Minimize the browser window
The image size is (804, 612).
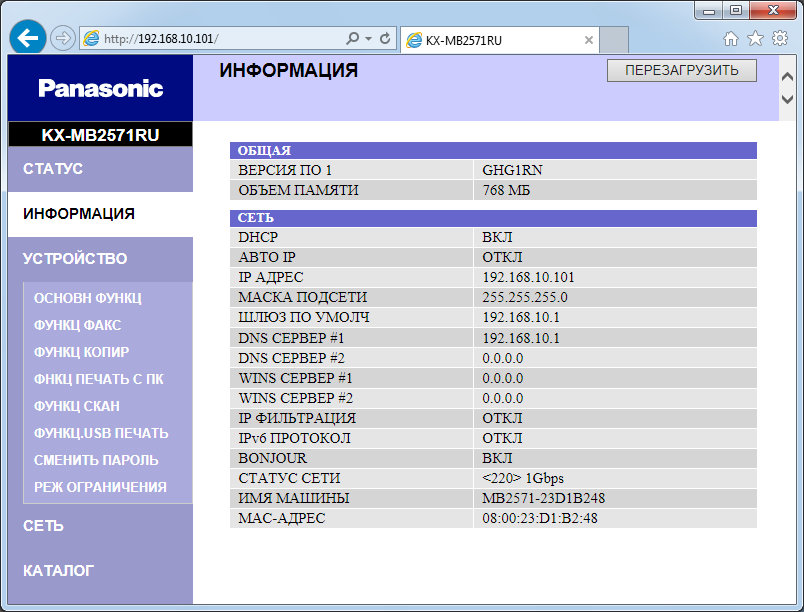coord(709,10)
